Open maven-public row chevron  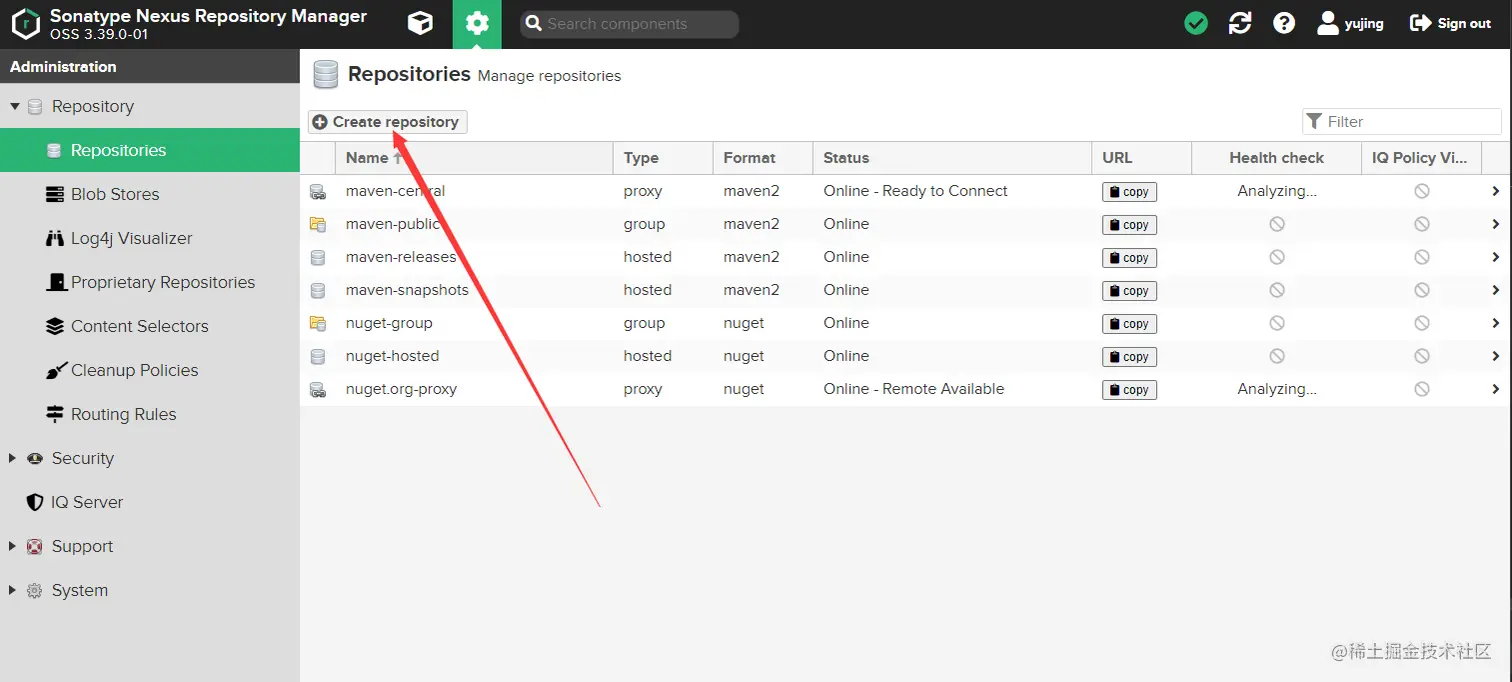tap(1496, 224)
